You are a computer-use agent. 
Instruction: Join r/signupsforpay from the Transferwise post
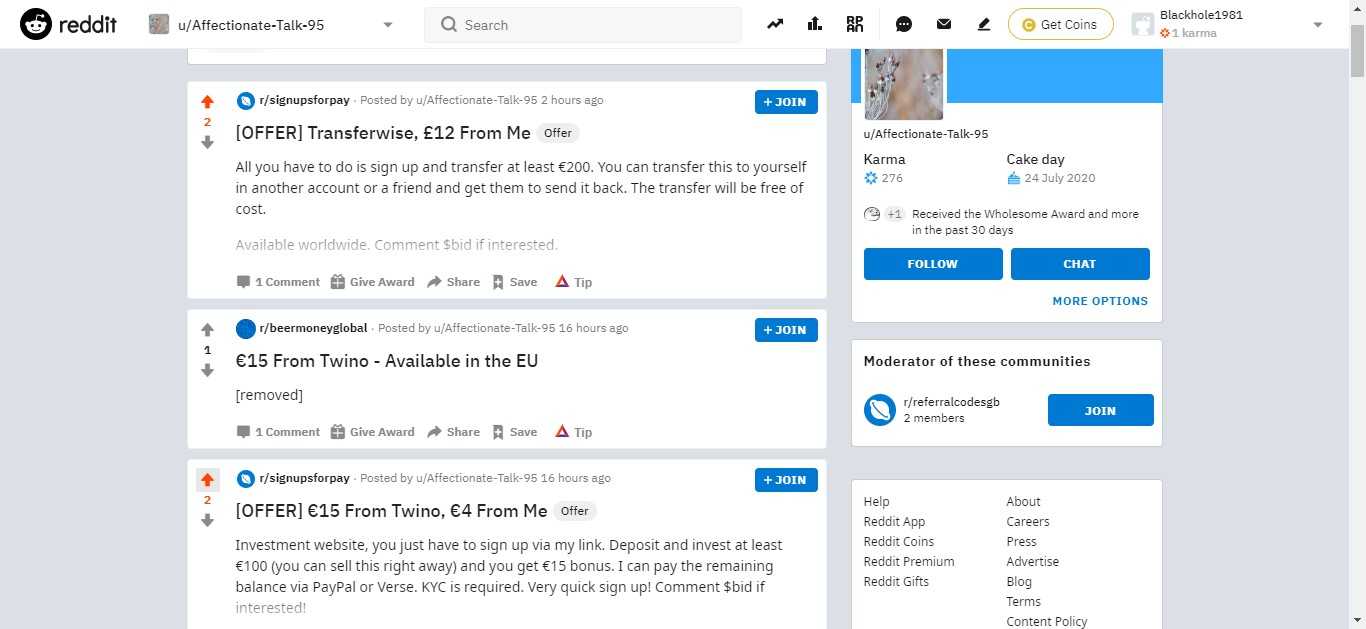786,102
